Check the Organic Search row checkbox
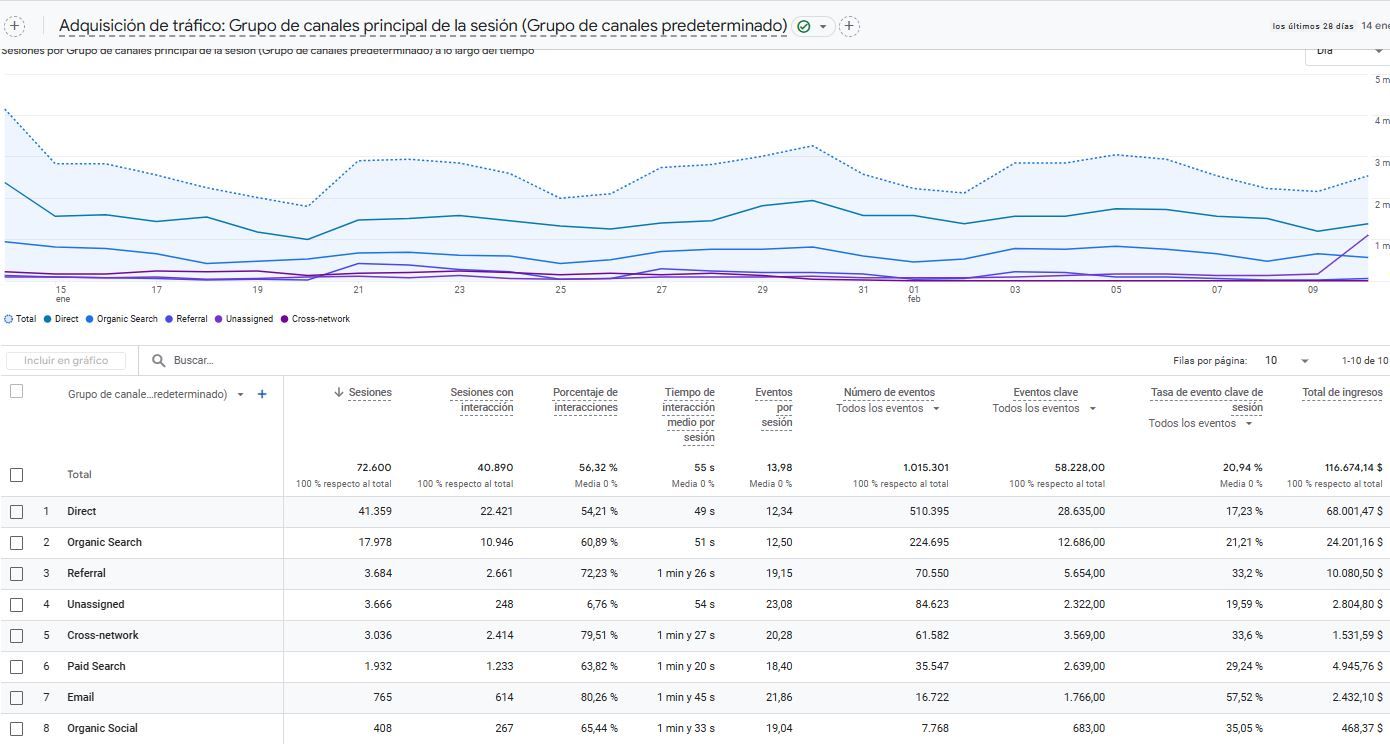The image size is (1390, 744). (x=16, y=542)
